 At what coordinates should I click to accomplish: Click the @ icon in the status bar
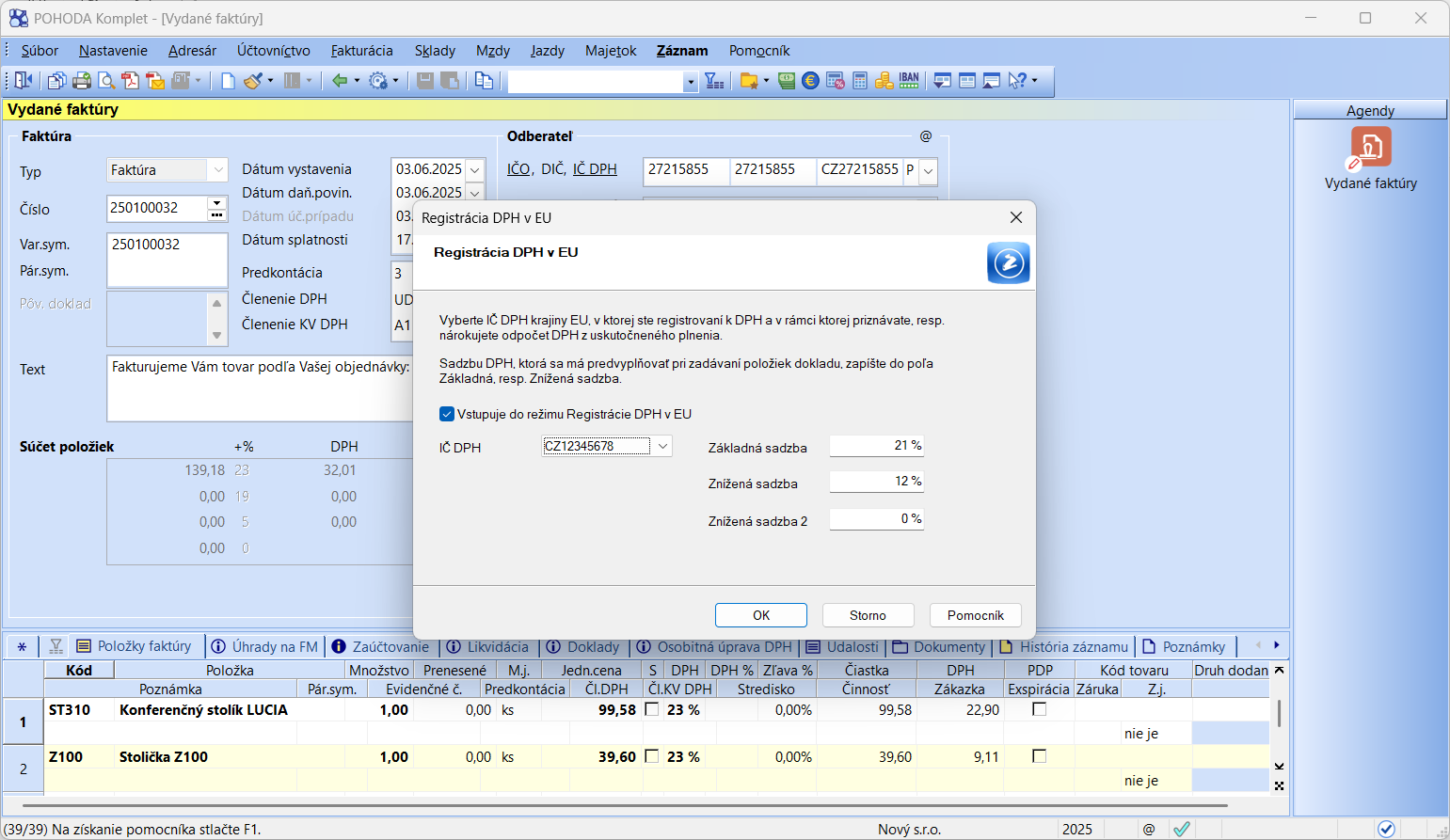click(1149, 829)
